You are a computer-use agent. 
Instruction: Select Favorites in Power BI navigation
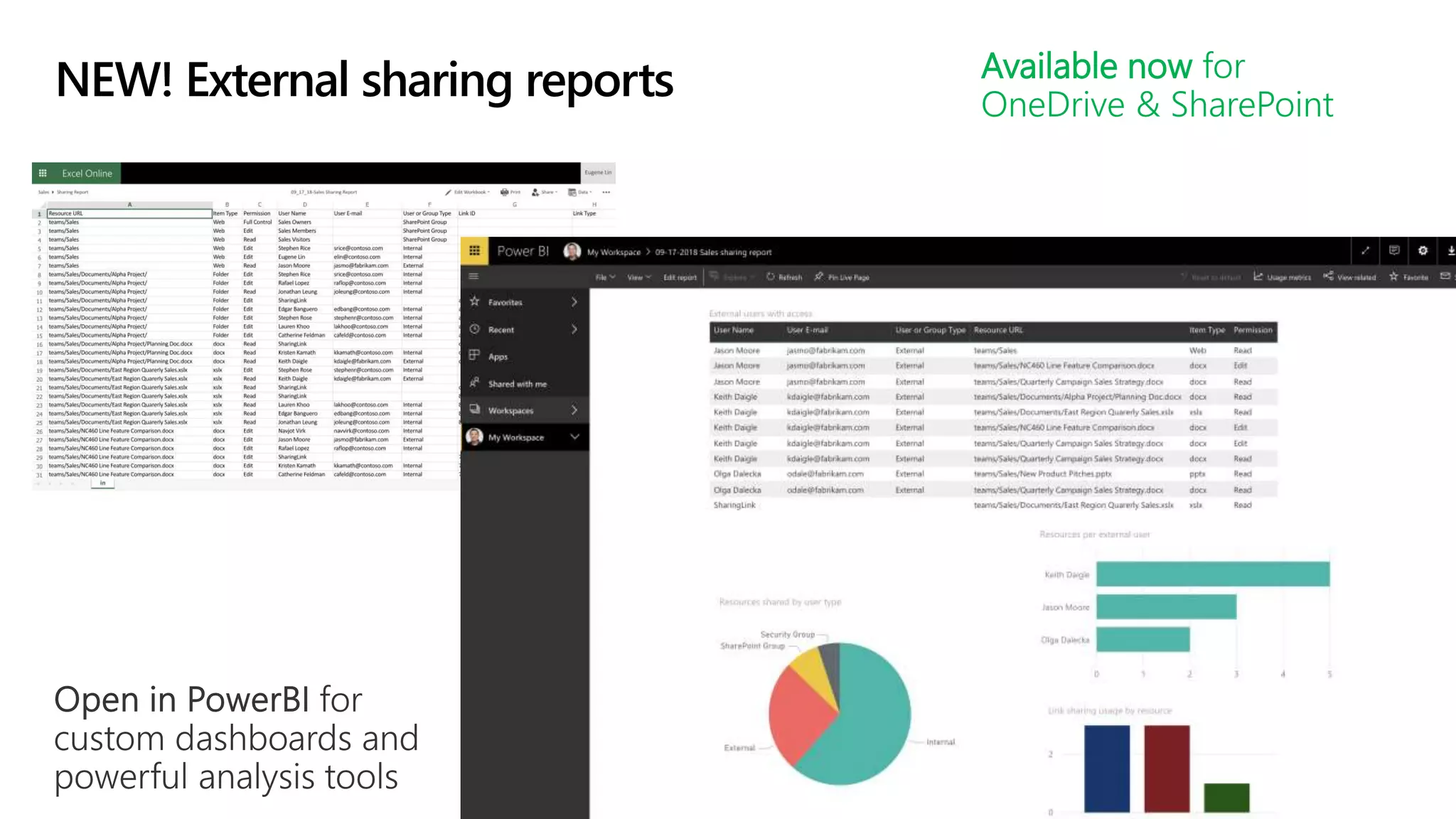pos(505,302)
